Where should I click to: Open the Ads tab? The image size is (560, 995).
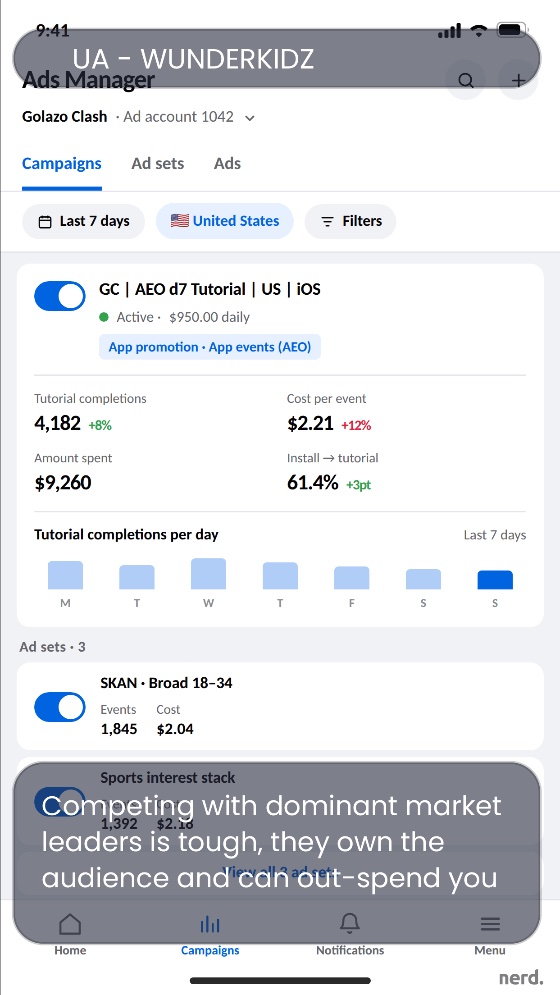tap(227, 164)
